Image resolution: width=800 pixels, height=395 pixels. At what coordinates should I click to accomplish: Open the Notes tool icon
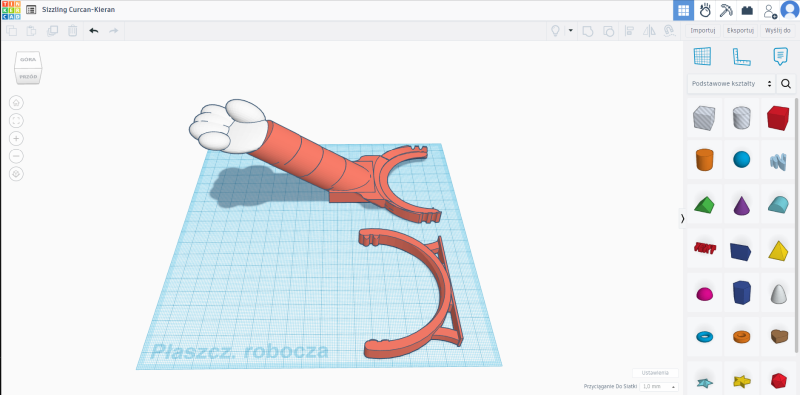coord(780,56)
